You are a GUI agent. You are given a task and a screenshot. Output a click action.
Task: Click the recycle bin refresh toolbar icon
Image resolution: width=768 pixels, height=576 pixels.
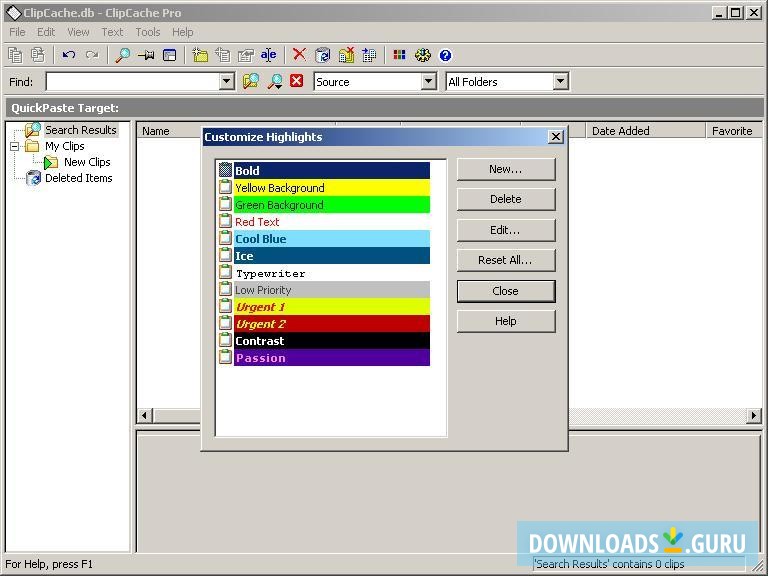point(322,55)
